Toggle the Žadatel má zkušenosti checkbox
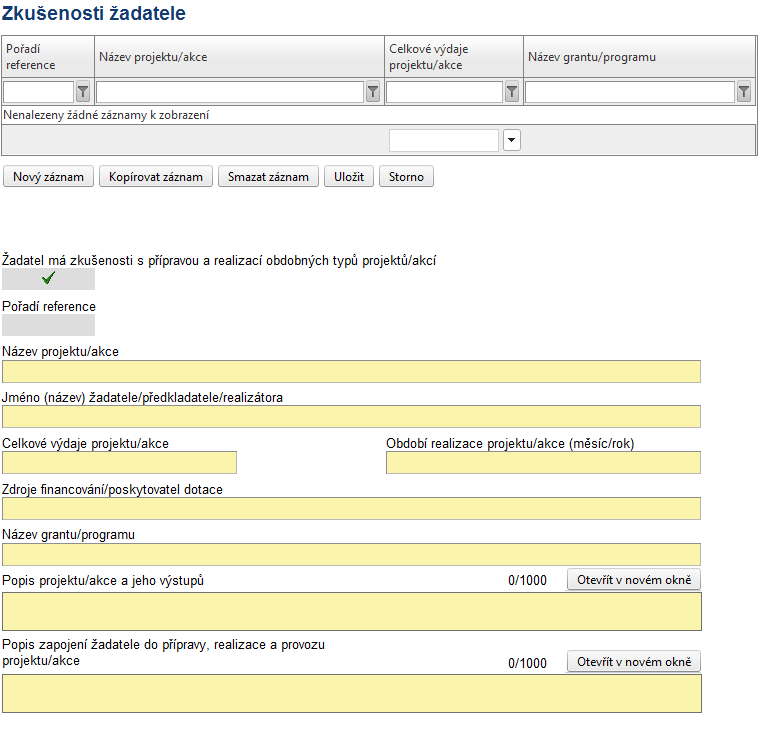 (x=49, y=279)
